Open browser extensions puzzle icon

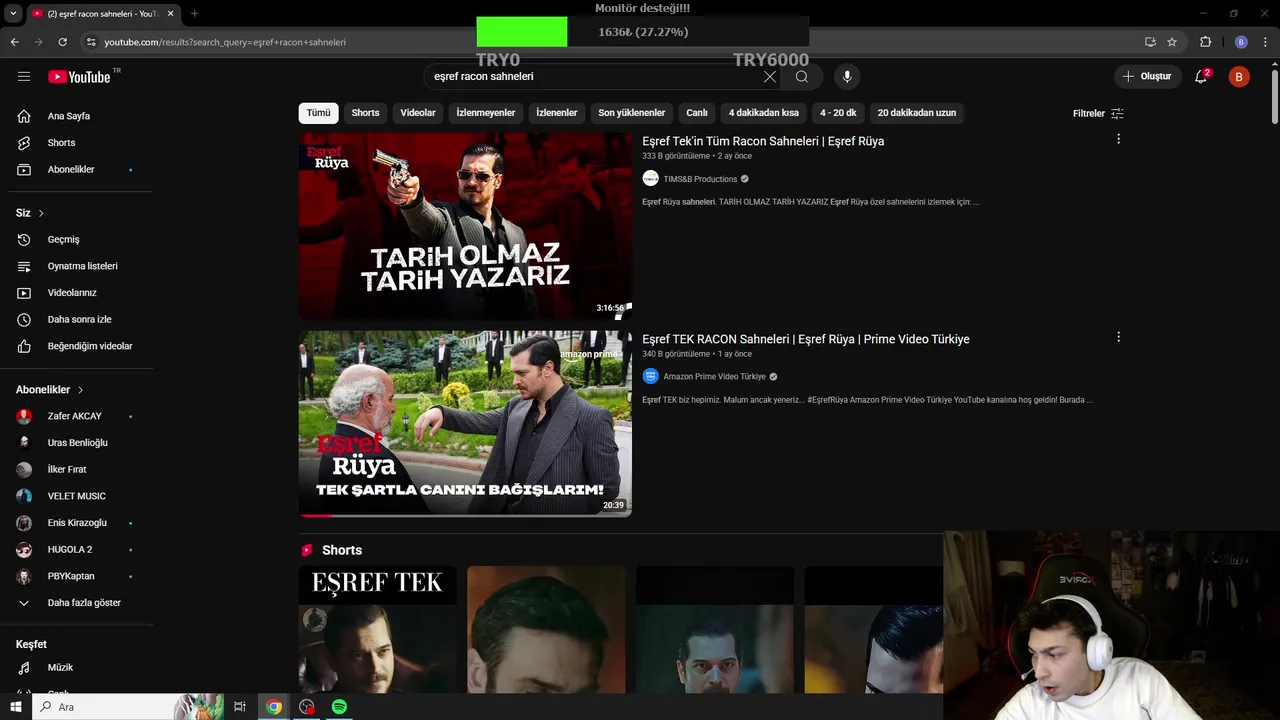[x=1205, y=42]
